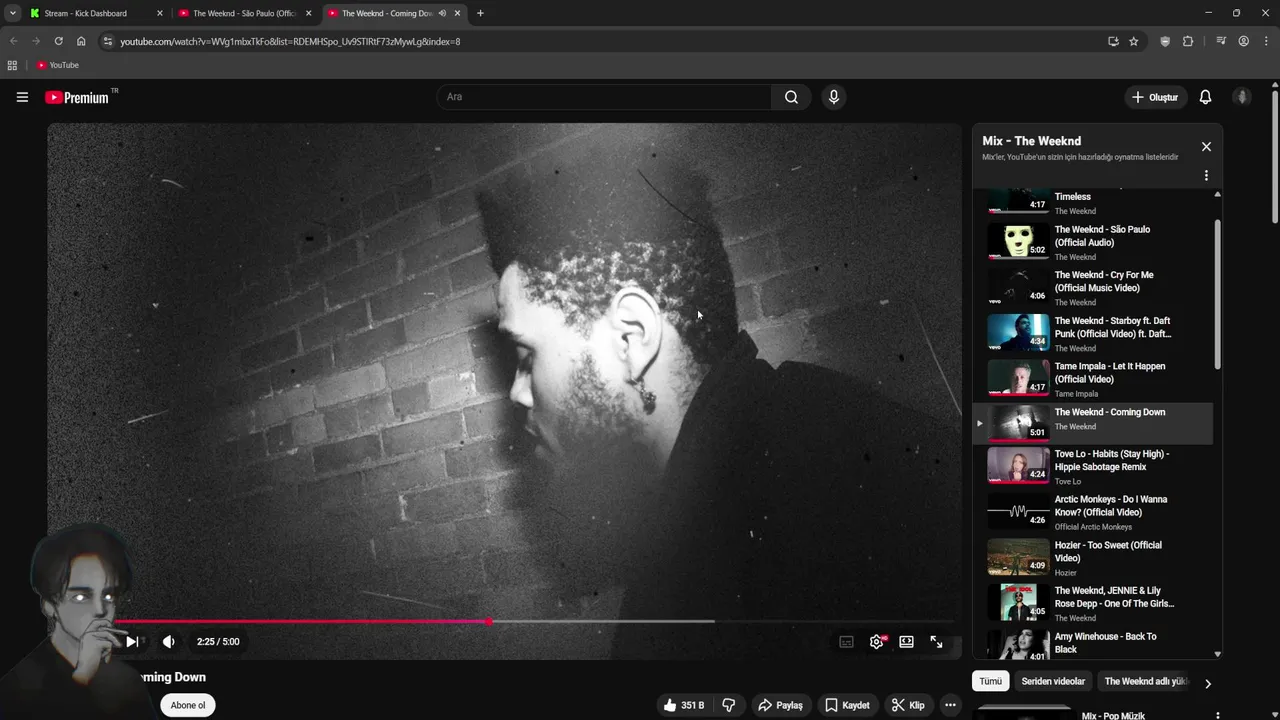Viewport: 1280px width, 720px height.
Task: Subscribe with the Abone ol button
Action: (x=187, y=705)
